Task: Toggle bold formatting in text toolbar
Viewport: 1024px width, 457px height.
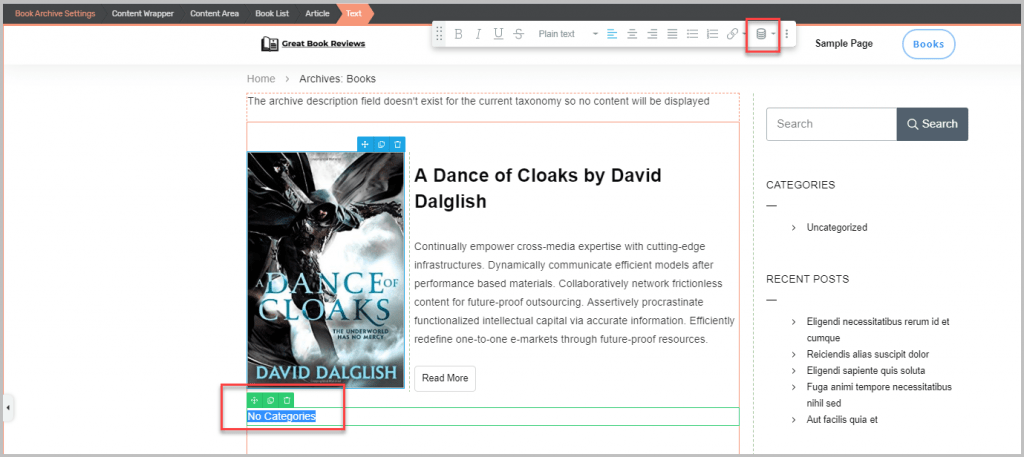Action: pyautogui.click(x=458, y=34)
